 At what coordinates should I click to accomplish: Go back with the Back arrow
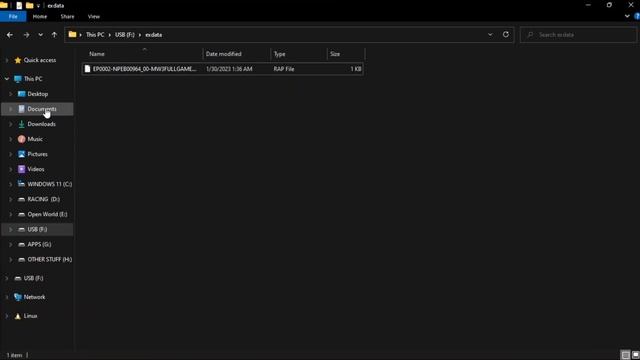pos(9,35)
